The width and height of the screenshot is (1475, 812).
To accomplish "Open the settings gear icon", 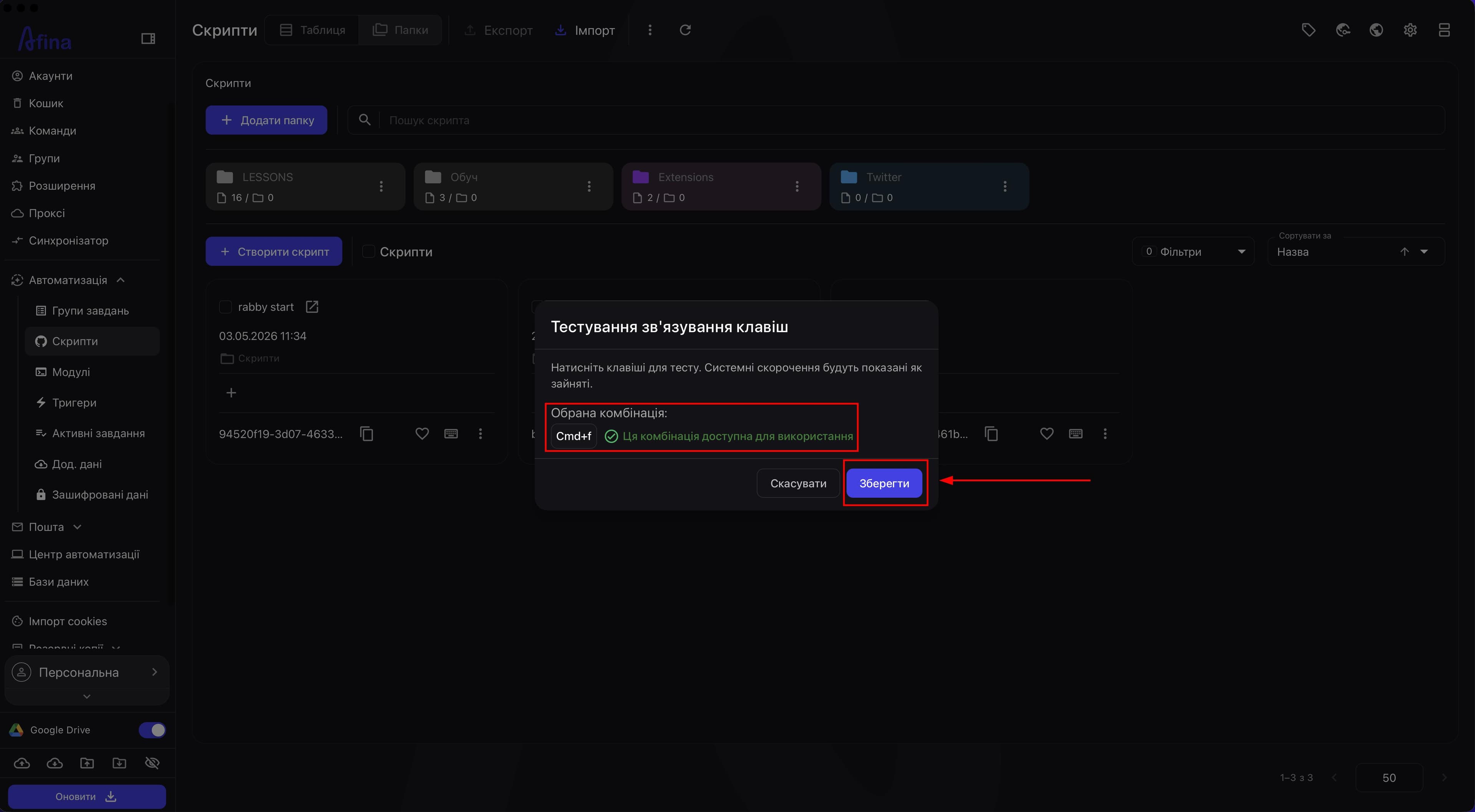I will click(1410, 30).
